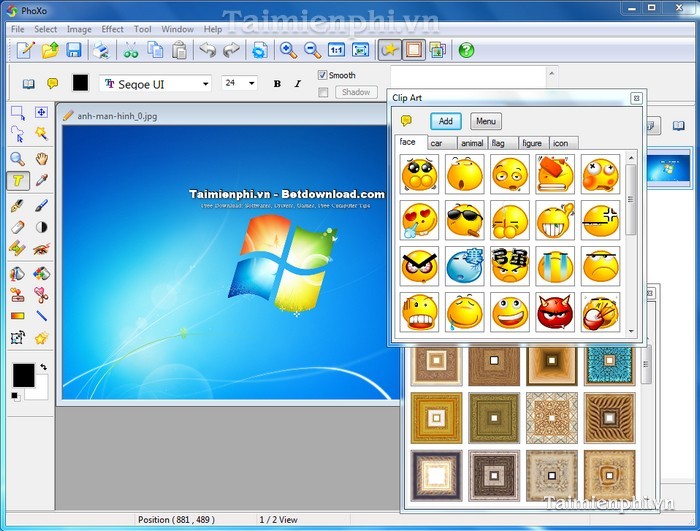Select the sunglasses smiley clip art

coord(464,219)
